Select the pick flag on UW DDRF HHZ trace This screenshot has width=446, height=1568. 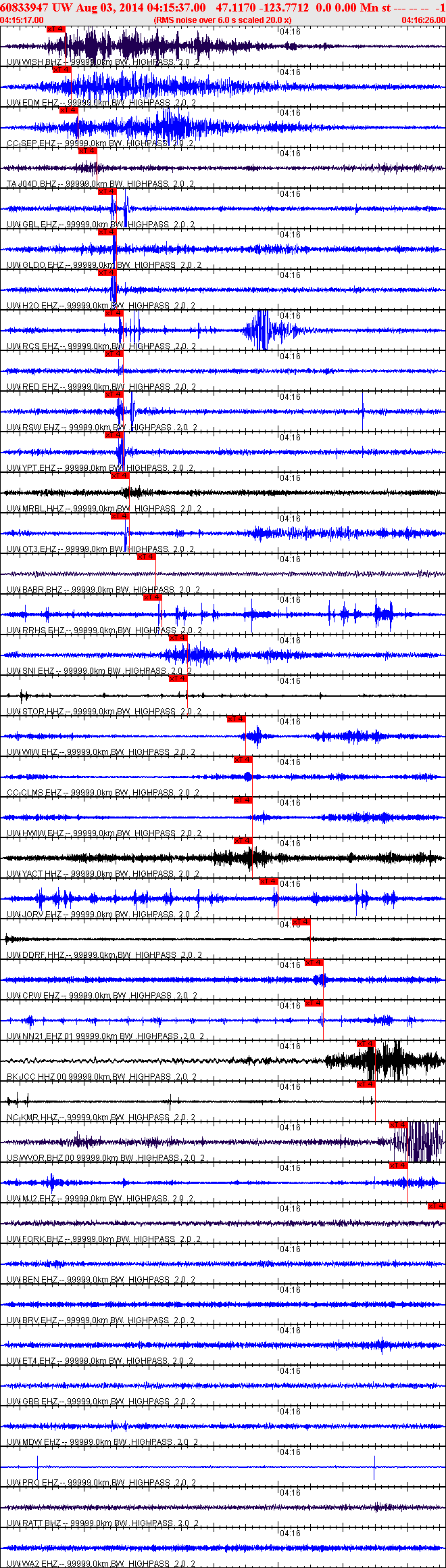(x=301, y=922)
